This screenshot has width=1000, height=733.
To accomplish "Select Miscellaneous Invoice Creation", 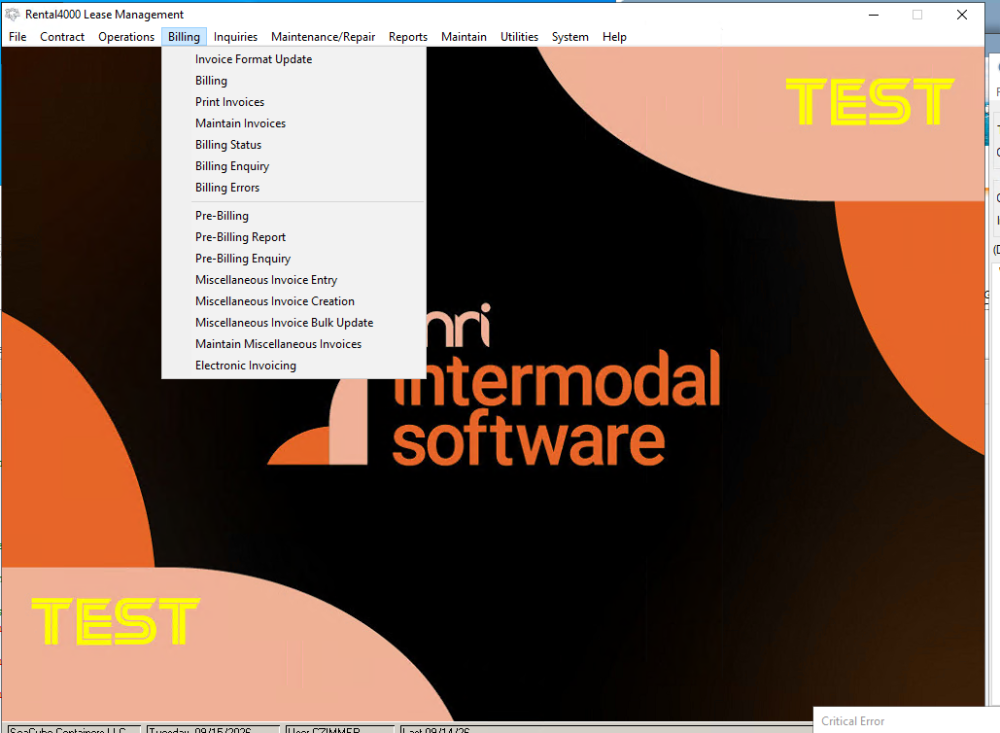I will pyautogui.click(x=294, y=301).
